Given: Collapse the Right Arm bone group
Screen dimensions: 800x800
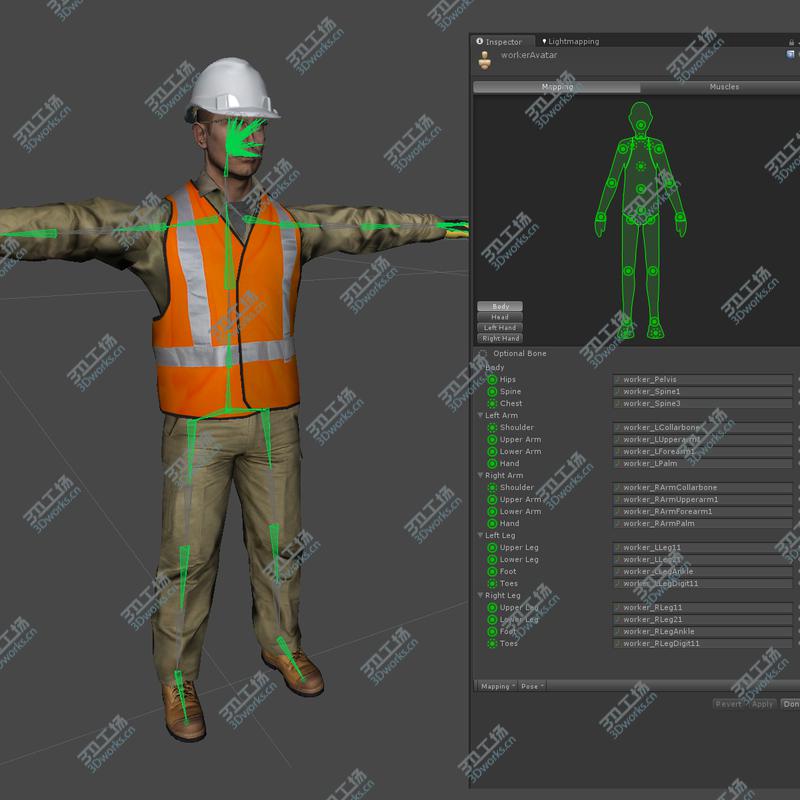Looking at the screenshot, I should [481, 475].
